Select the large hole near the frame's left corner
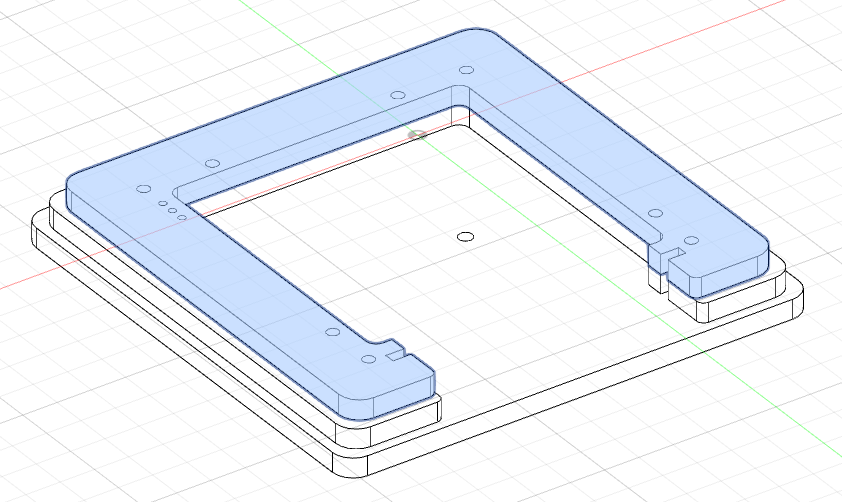 click(x=142, y=188)
